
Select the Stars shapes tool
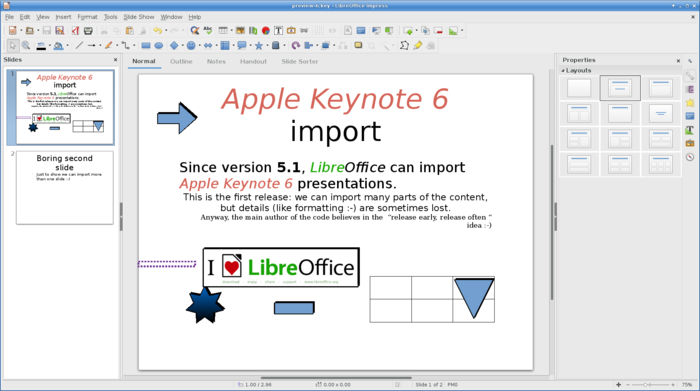[258, 46]
